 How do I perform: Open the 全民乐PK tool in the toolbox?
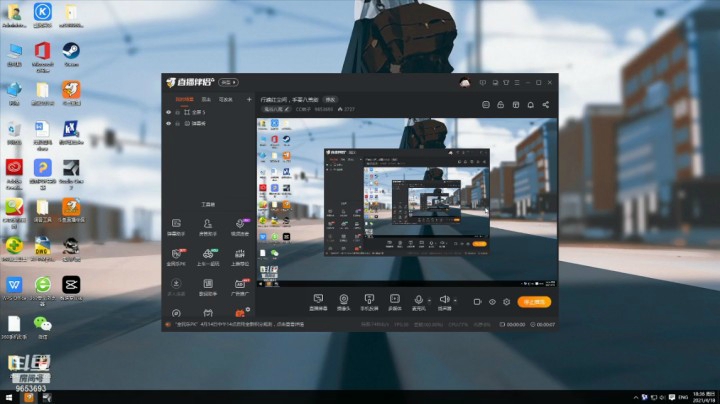[x=176, y=257]
